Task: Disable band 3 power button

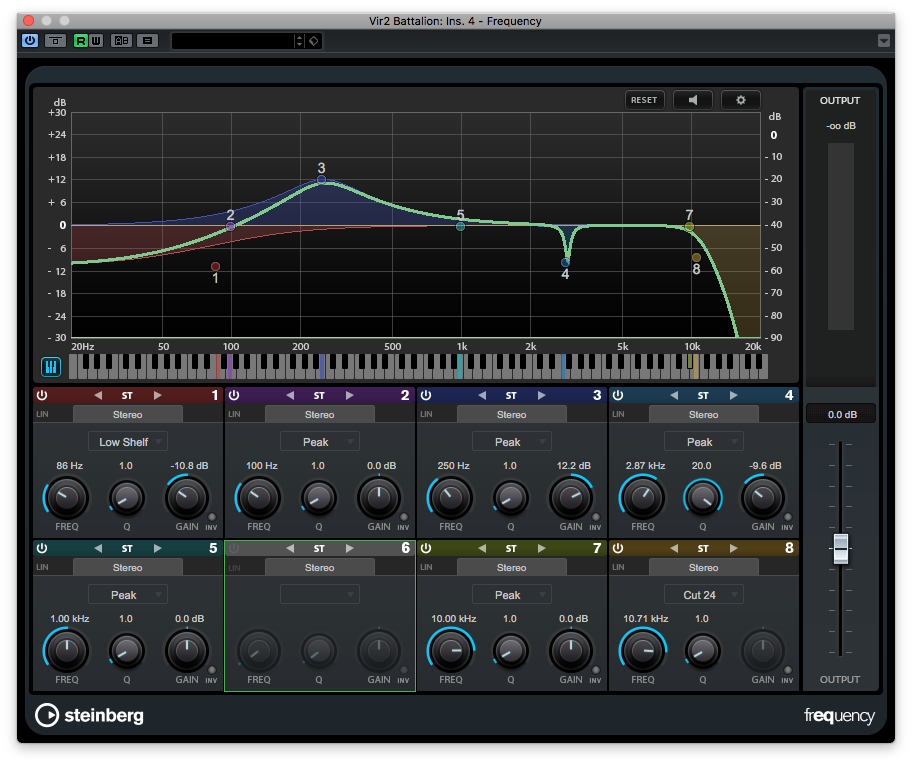Action: (426, 395)
